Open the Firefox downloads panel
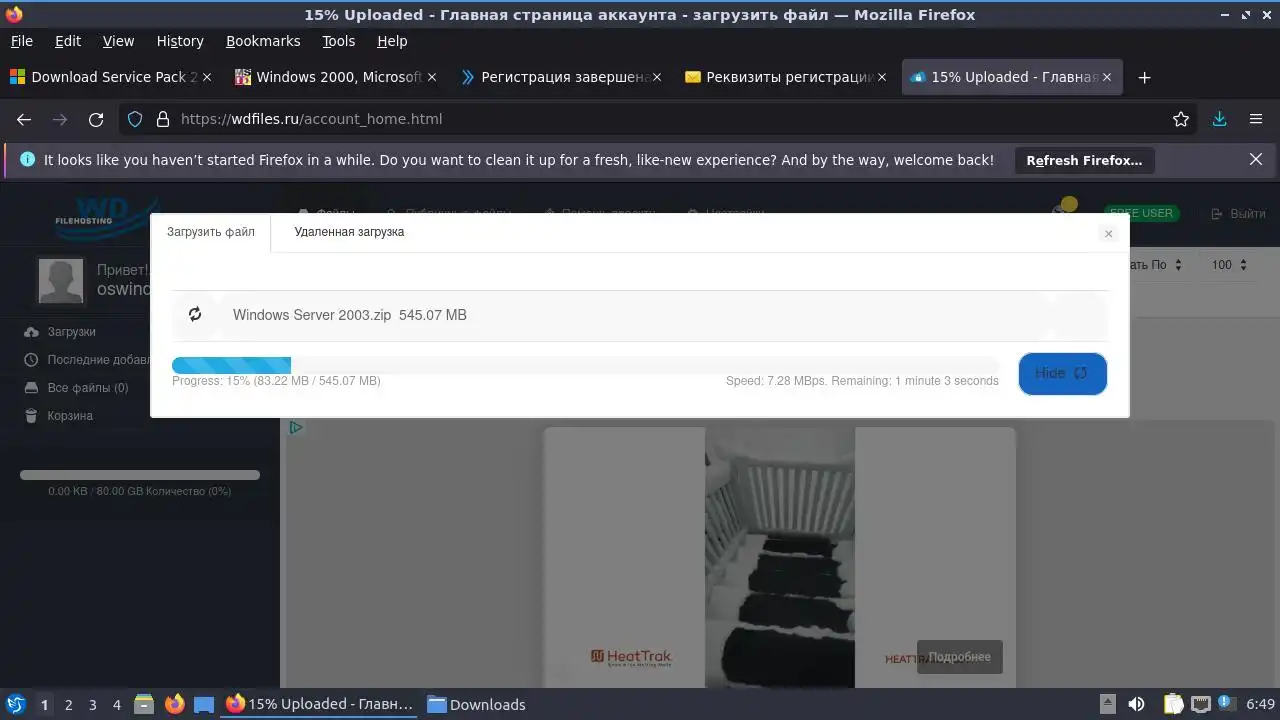This screenshot has width=1280, height=720. coord(1219,119)
